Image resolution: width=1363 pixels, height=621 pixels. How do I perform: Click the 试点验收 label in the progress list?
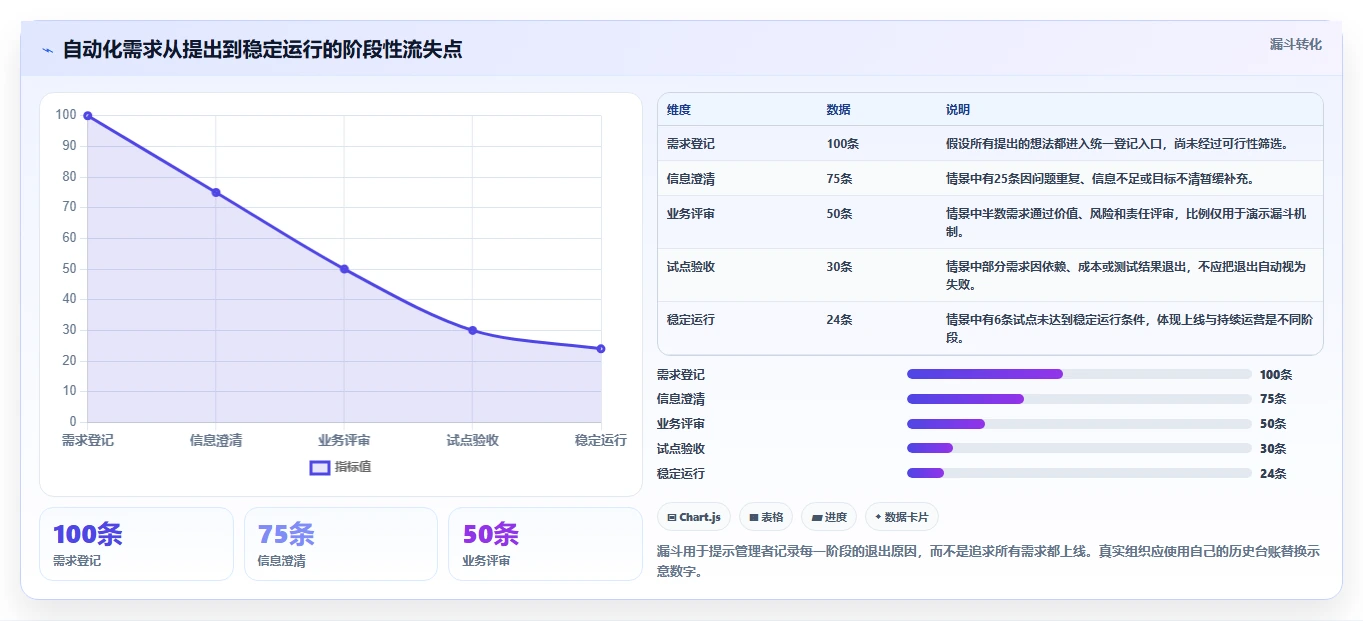[681, 448]
